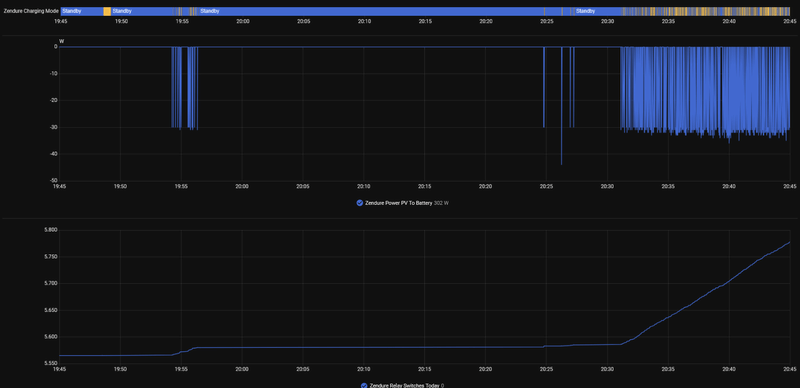
Task: Click the 5.550 label on the relay axis
Action: point(51,363)
